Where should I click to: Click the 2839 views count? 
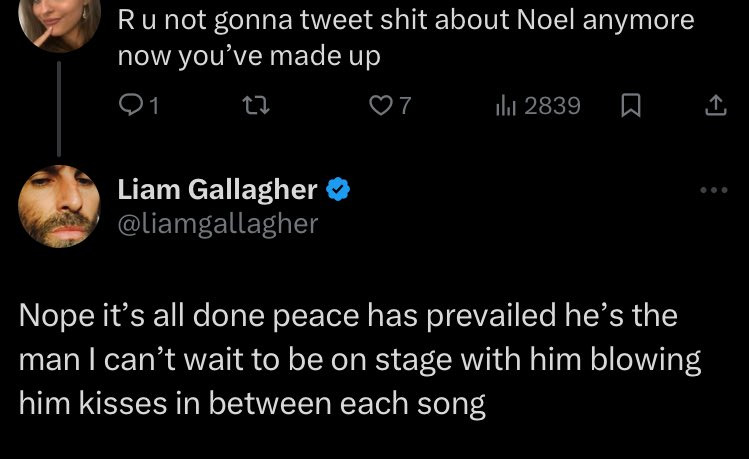point(552,105)
